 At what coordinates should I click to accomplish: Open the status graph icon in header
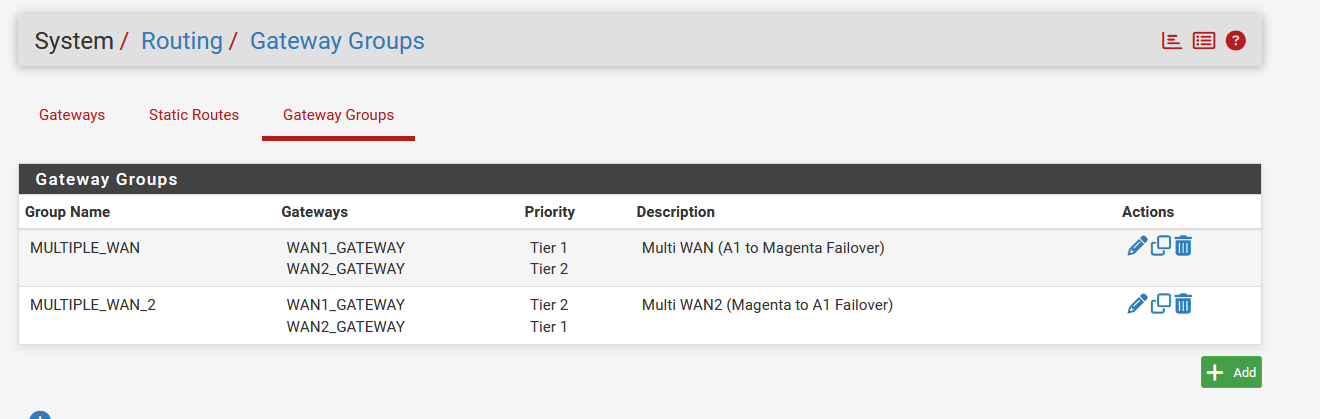tap(1171, 41)
